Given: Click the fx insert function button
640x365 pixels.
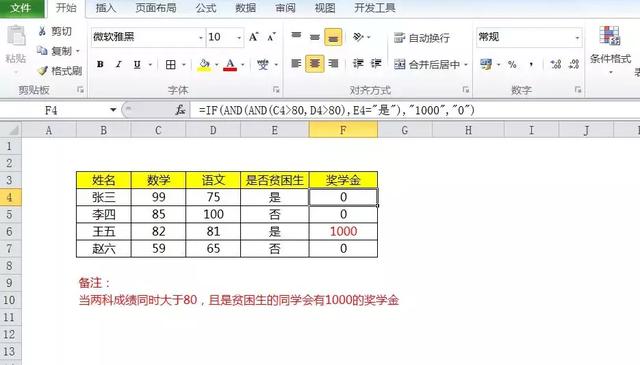Looking at the screenshot, I should point(180,110).
